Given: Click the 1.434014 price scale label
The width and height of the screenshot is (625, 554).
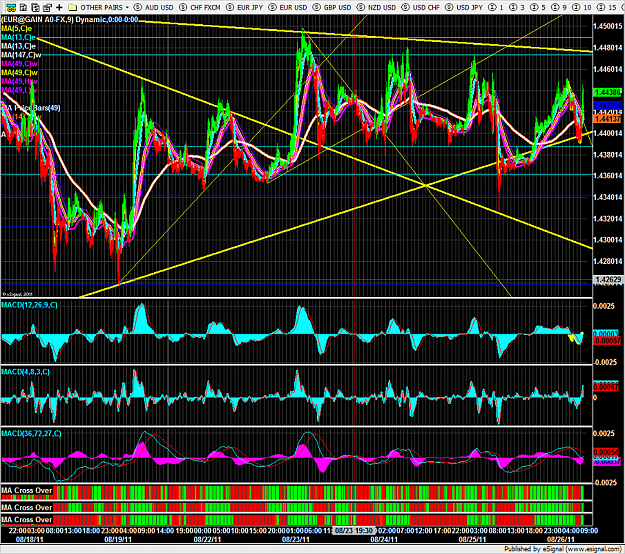Looking at the screenshot, I should coord(608,197).
